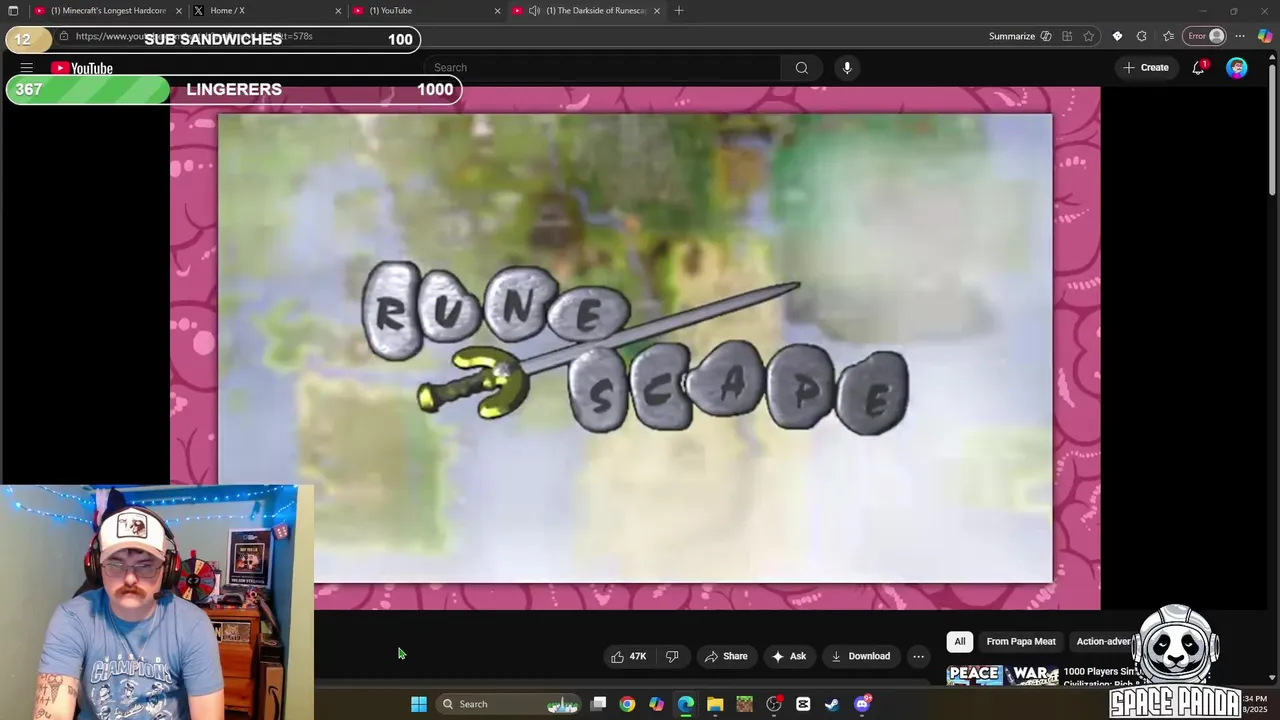The width and height of the screenshot is (1280, 720).
Task: Open the Error profile button in browser
Action: pyautogui.click(x=1205, y=36)
